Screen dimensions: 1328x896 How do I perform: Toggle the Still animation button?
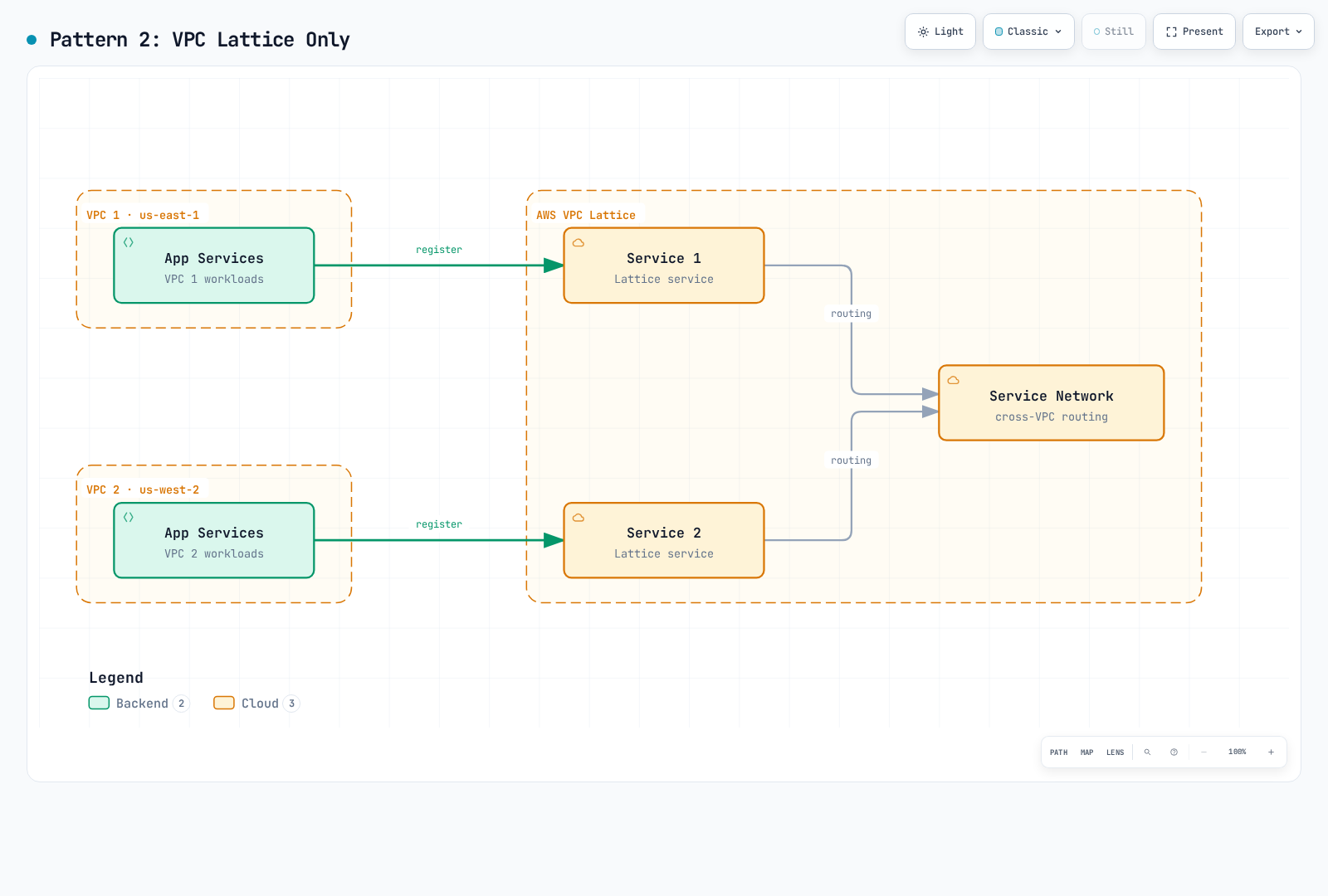click(1113, 32)
